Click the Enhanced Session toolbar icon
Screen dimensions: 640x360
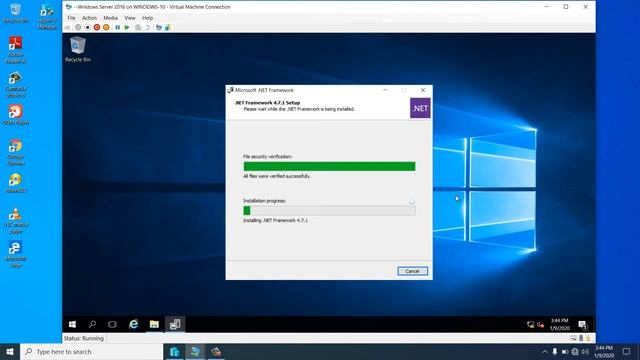[x=159, y=27]
